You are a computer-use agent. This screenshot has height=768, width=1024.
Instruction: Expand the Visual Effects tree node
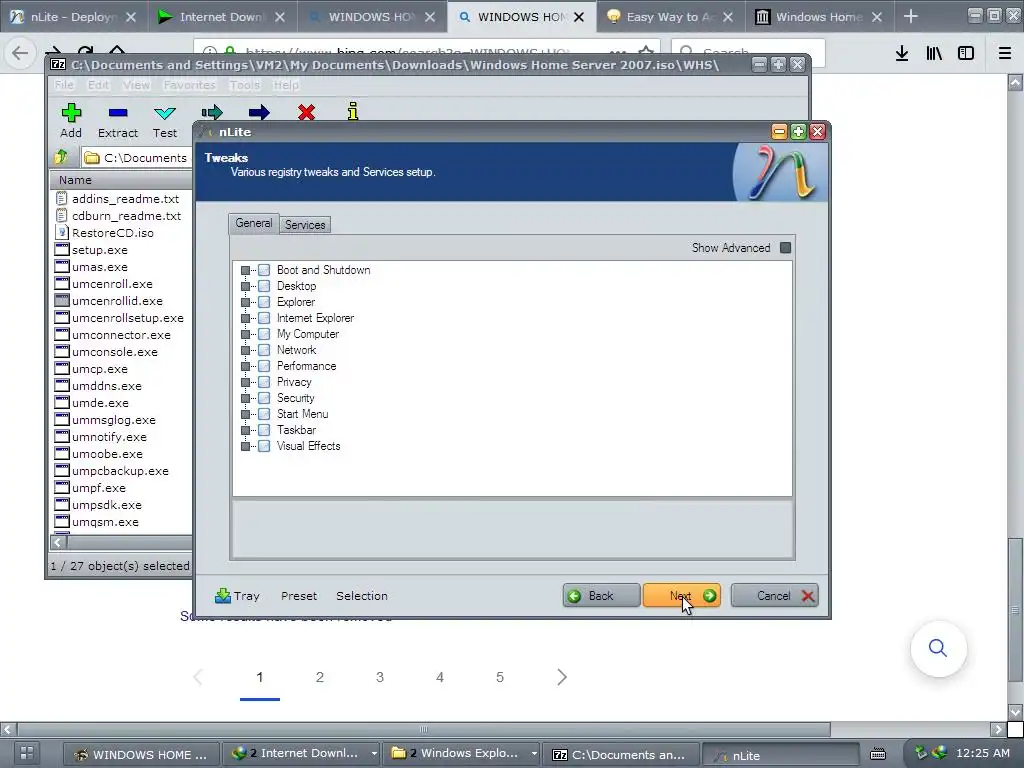tap(246, 446)
